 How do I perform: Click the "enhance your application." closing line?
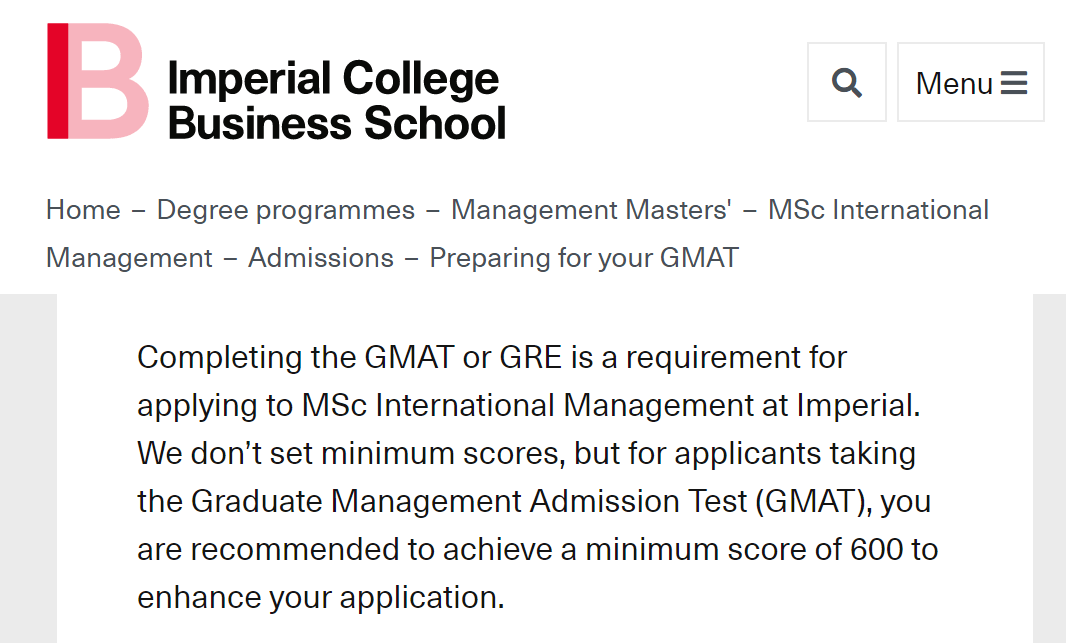(321, 597)
